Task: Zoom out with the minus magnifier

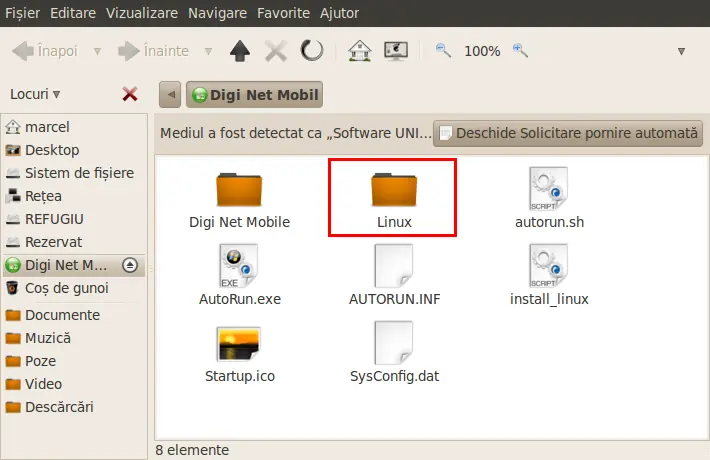Action: pyautogui.click(x=443, y=51)
